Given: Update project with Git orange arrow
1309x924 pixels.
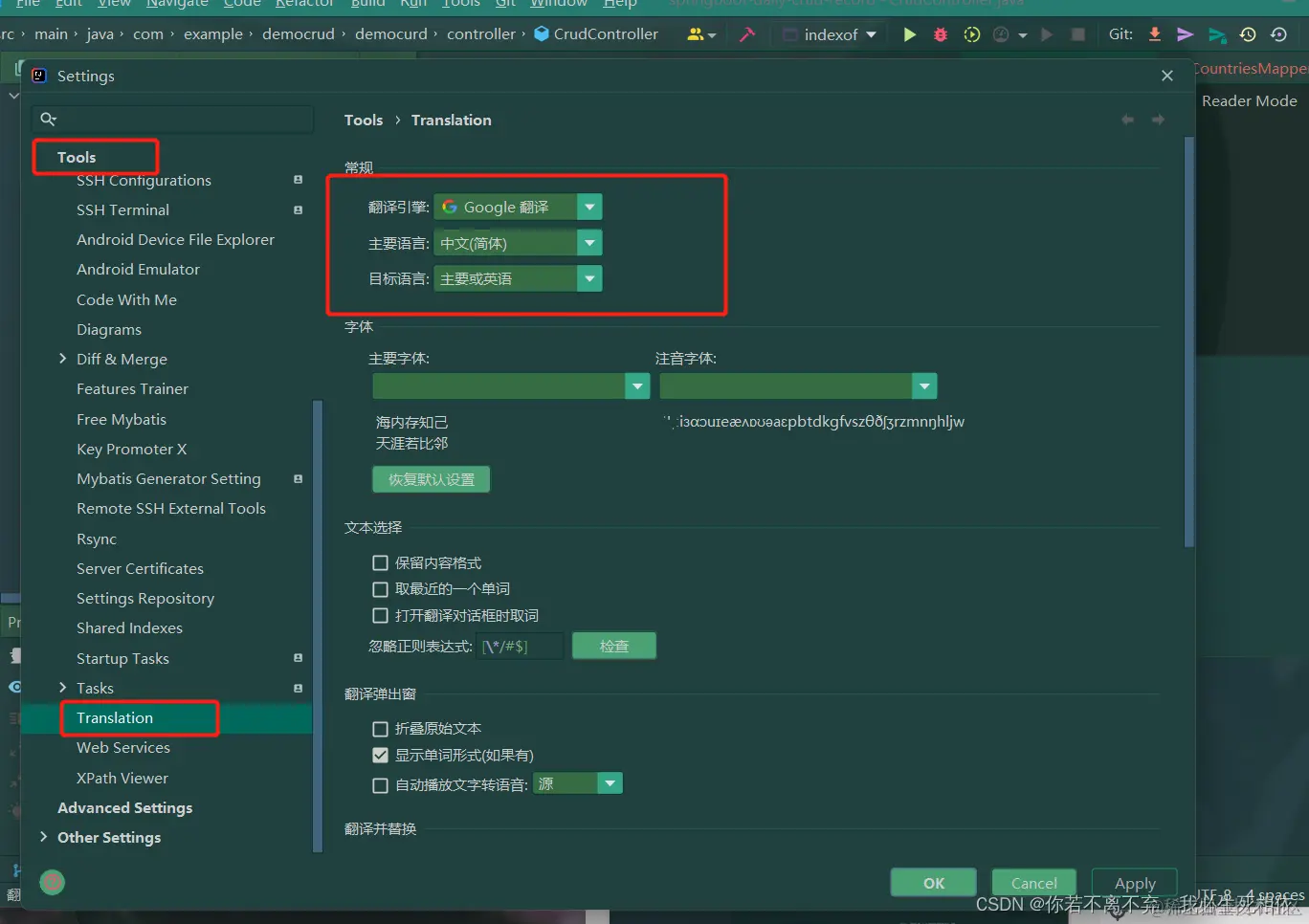Looking at the screenshot, I should 1155,34.
